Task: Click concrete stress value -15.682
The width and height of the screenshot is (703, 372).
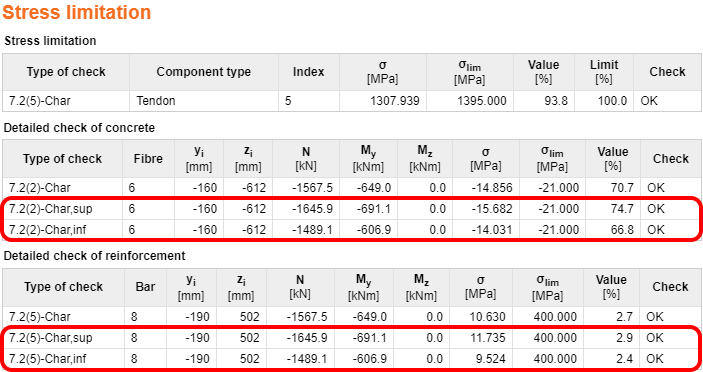Action: point(492,209)
